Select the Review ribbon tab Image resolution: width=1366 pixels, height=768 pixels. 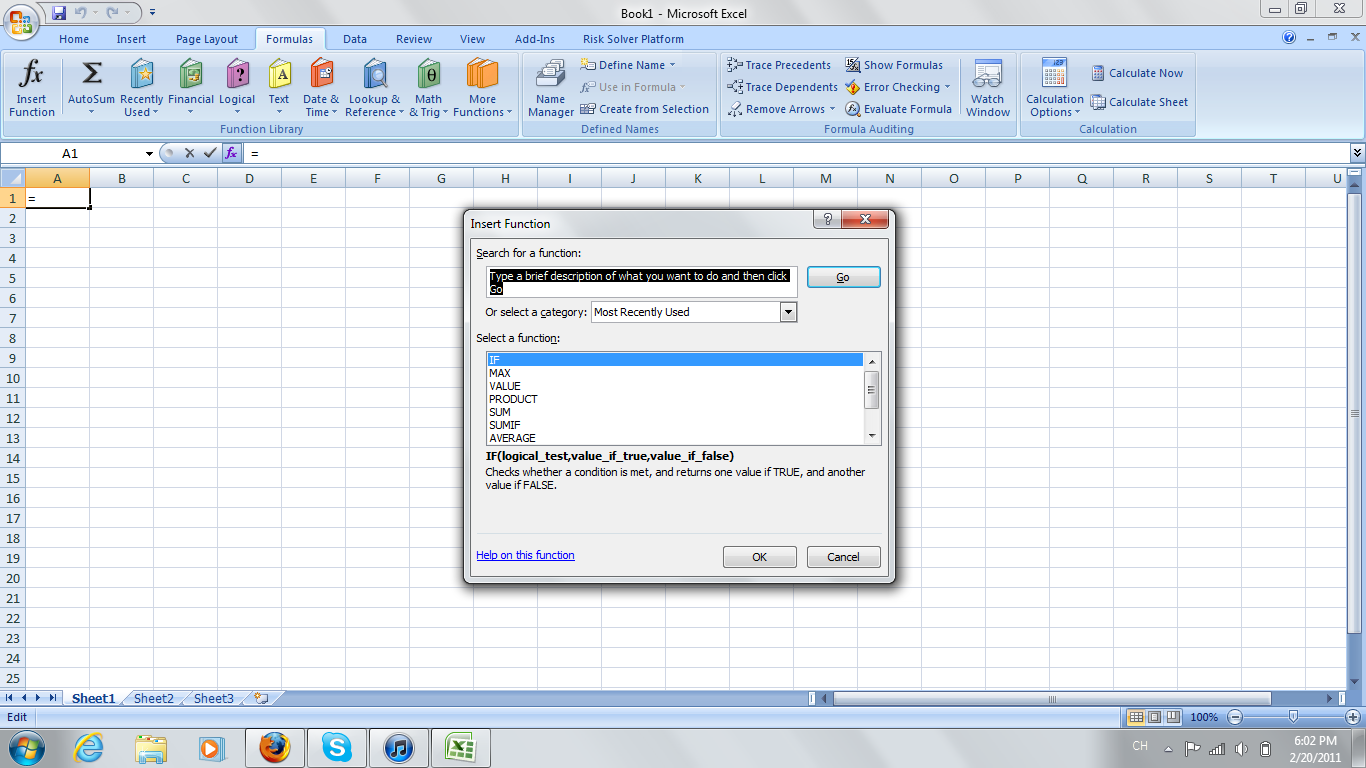pyautogui.click(x=413, y=38)
